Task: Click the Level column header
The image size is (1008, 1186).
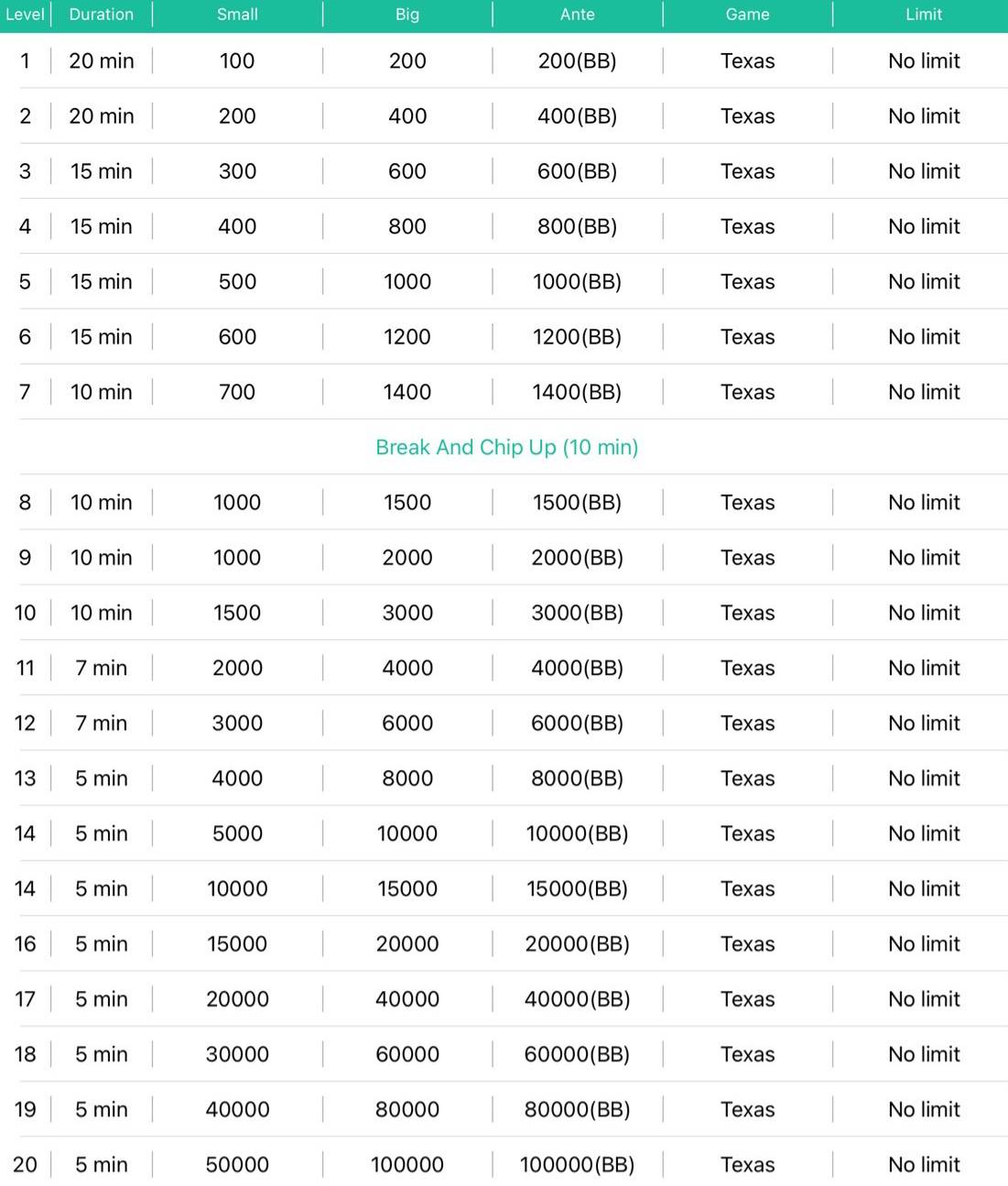Action: (x=25, y=15)
